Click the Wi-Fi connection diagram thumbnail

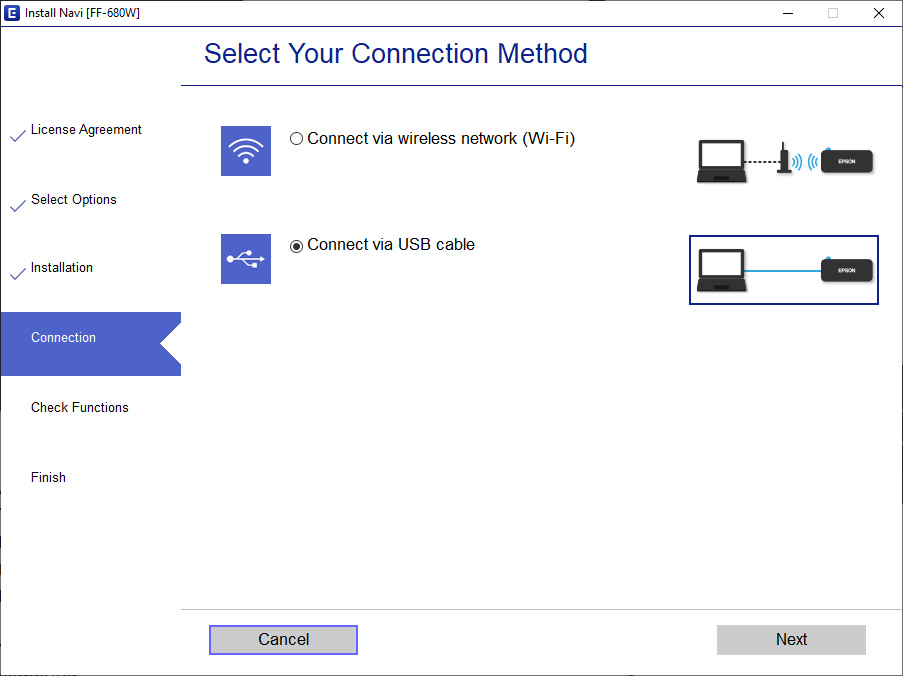click(x=784, y=162)
